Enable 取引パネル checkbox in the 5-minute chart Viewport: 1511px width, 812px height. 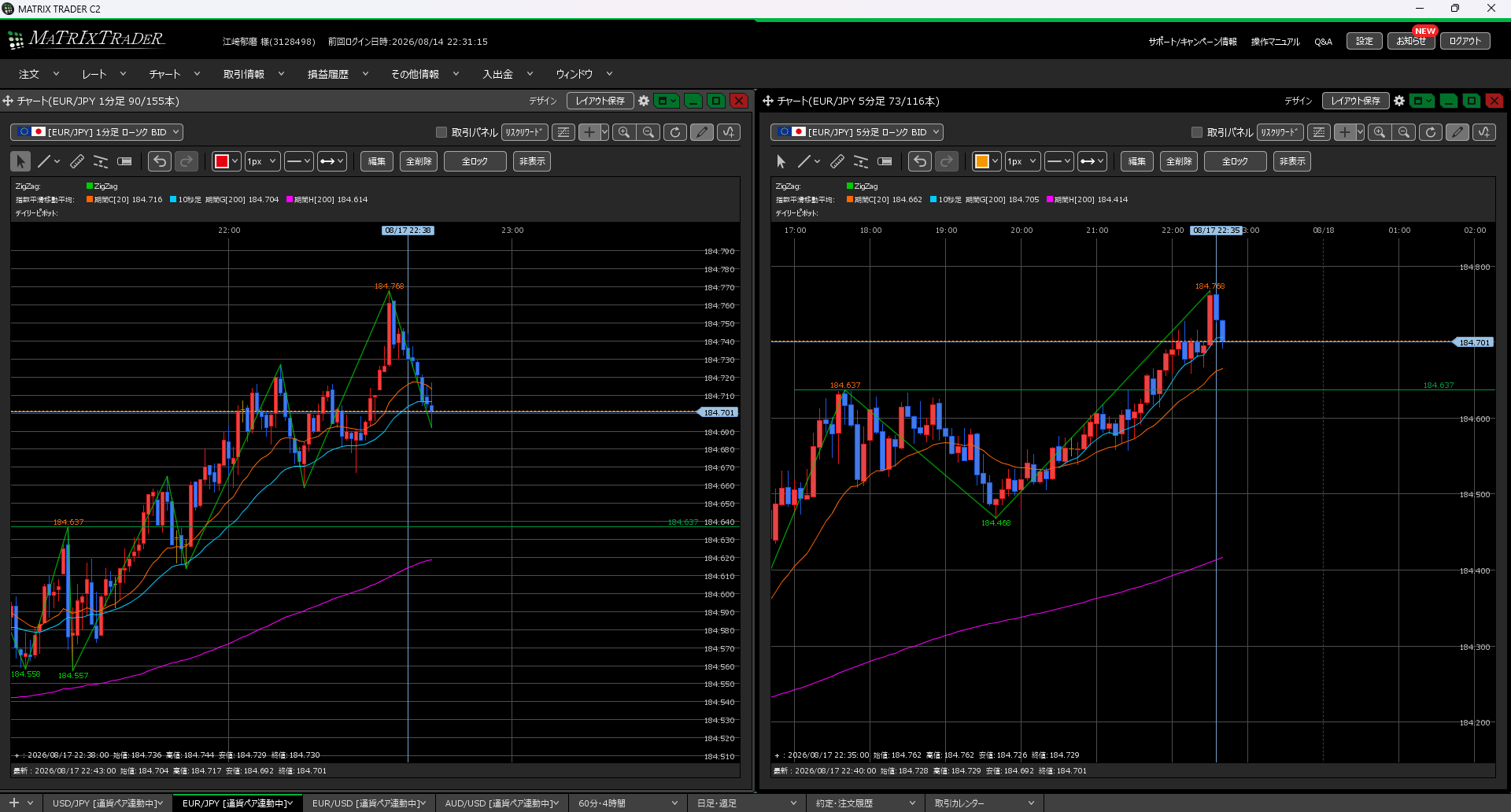(x=1197, y=132)
